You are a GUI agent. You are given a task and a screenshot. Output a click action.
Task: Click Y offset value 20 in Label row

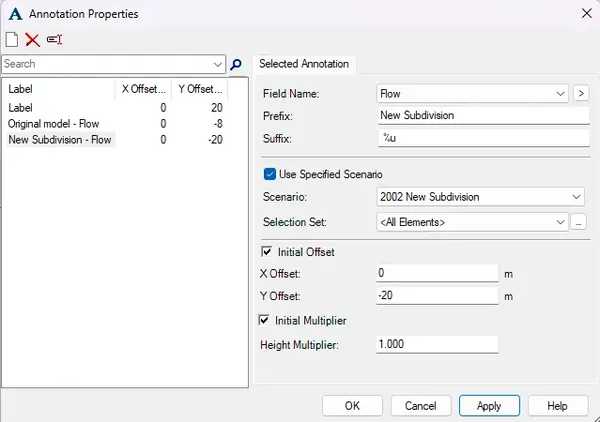217,108
